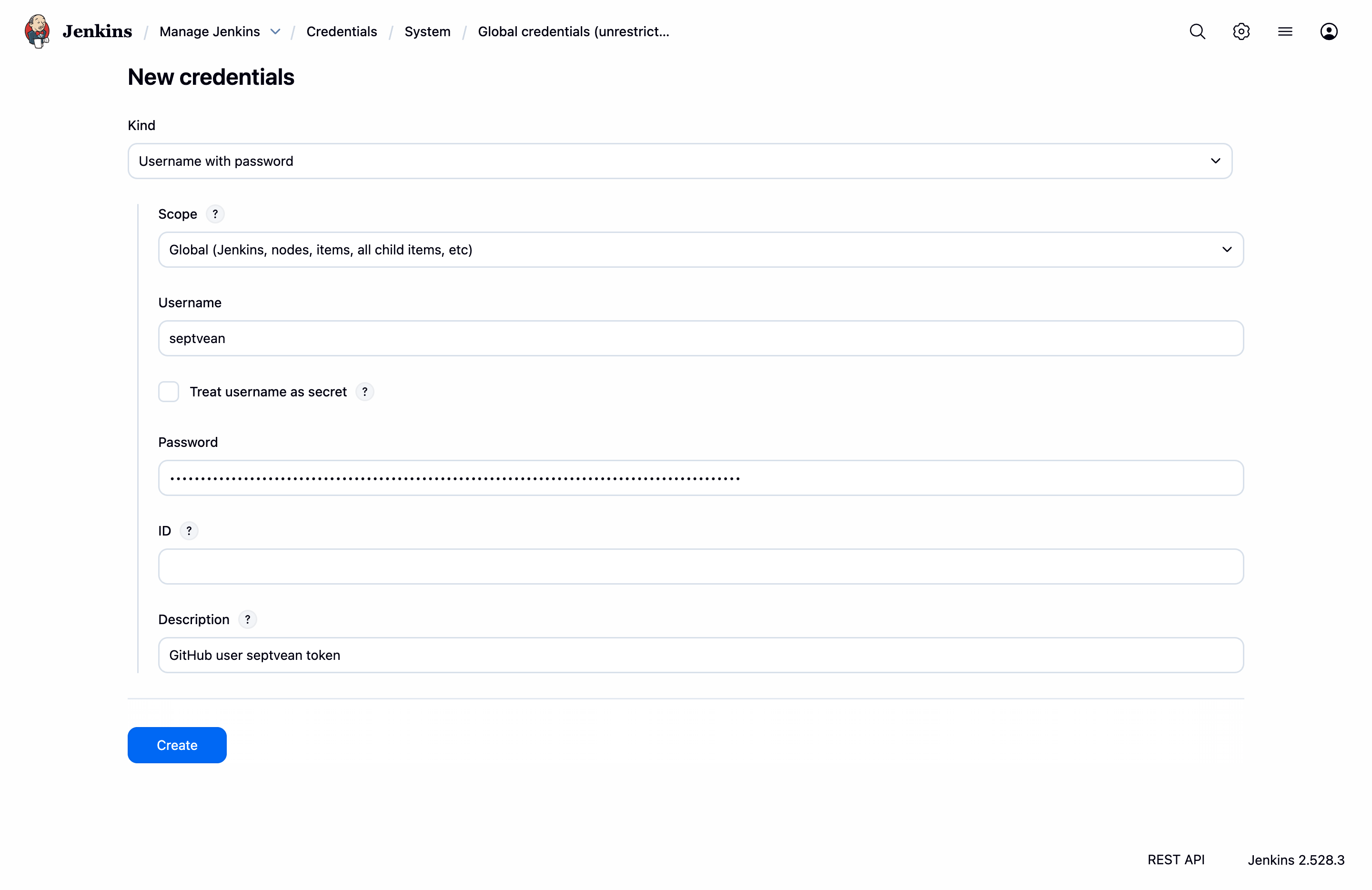1372x890 pixels.
Task: Focus the empty ID input field
Action: point(700,566)
